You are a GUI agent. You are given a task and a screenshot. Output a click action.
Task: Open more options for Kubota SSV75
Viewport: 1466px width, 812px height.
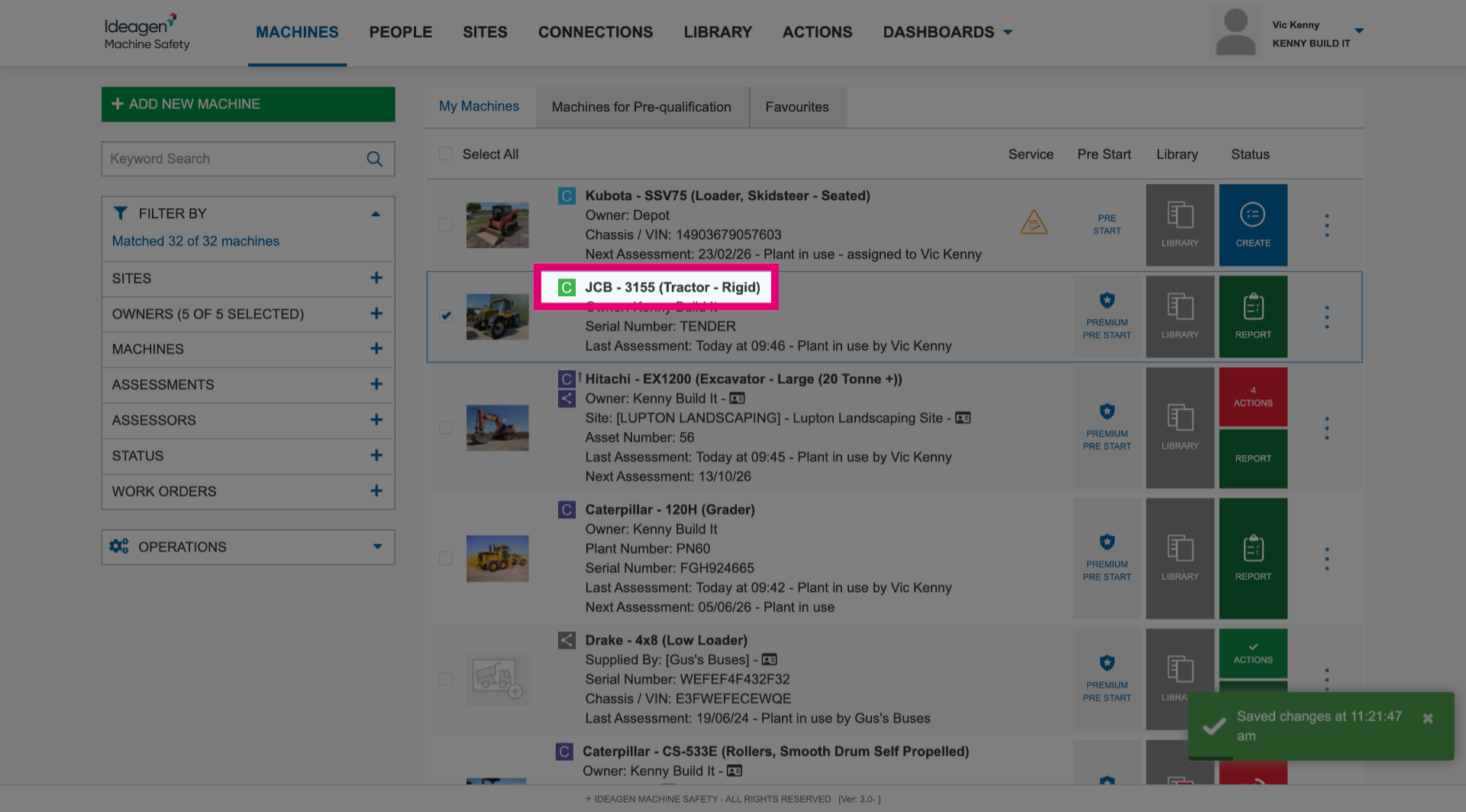click(x=1327, y=225)
